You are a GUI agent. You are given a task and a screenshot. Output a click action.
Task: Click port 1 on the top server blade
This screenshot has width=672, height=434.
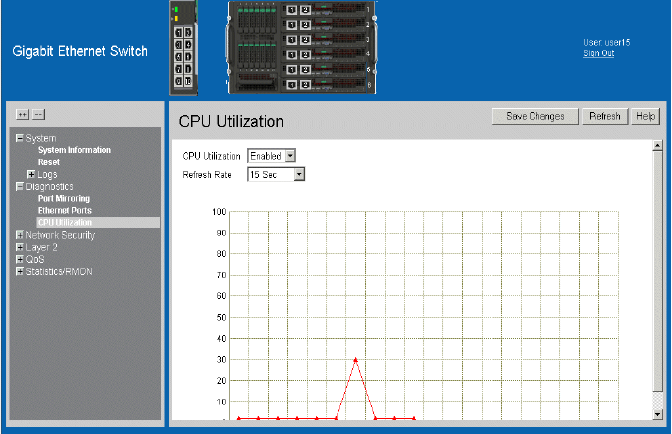click(x=291, y=9)
